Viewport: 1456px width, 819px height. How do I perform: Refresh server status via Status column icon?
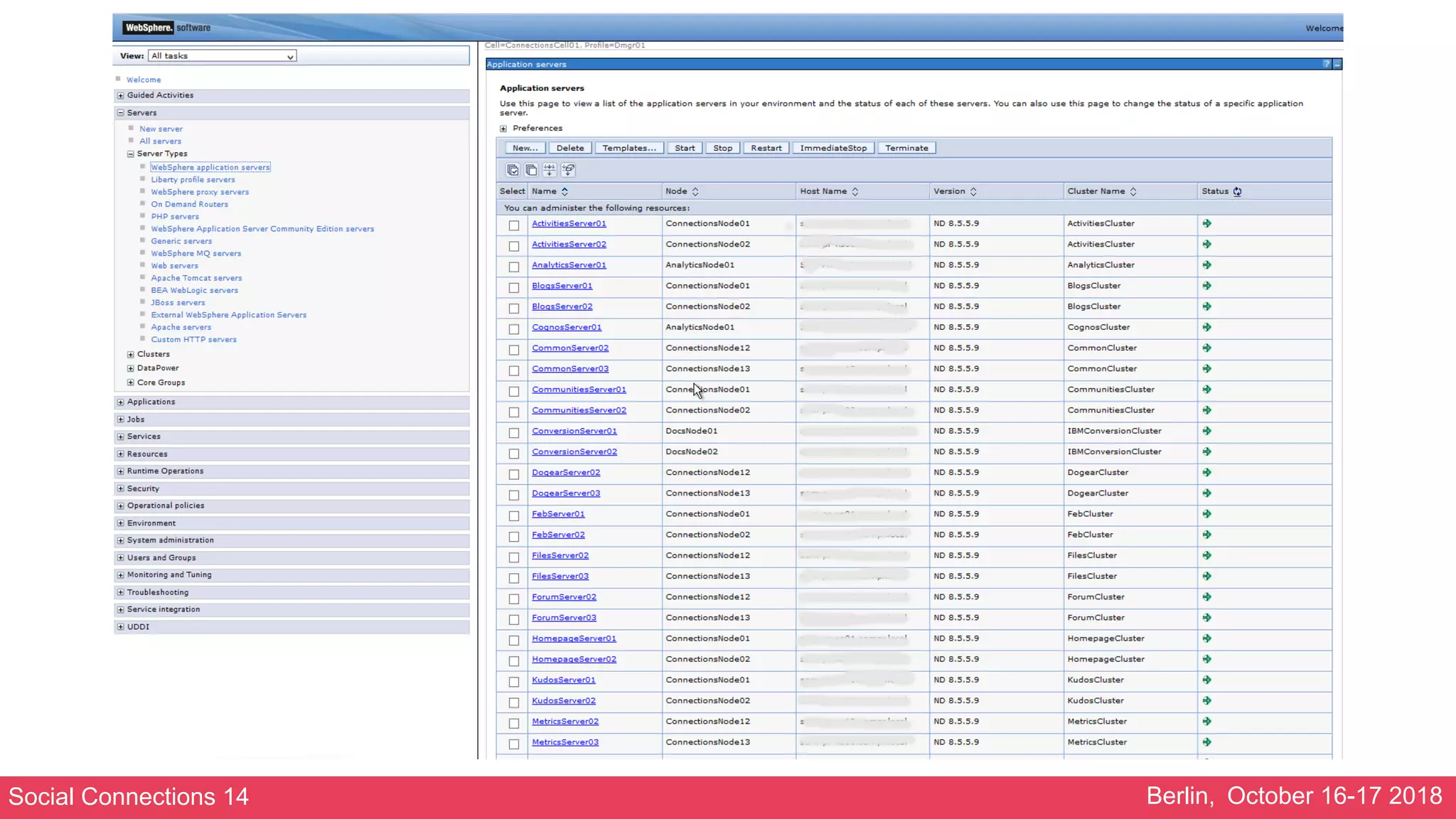pyautogui.click(x=1237, y=192)
